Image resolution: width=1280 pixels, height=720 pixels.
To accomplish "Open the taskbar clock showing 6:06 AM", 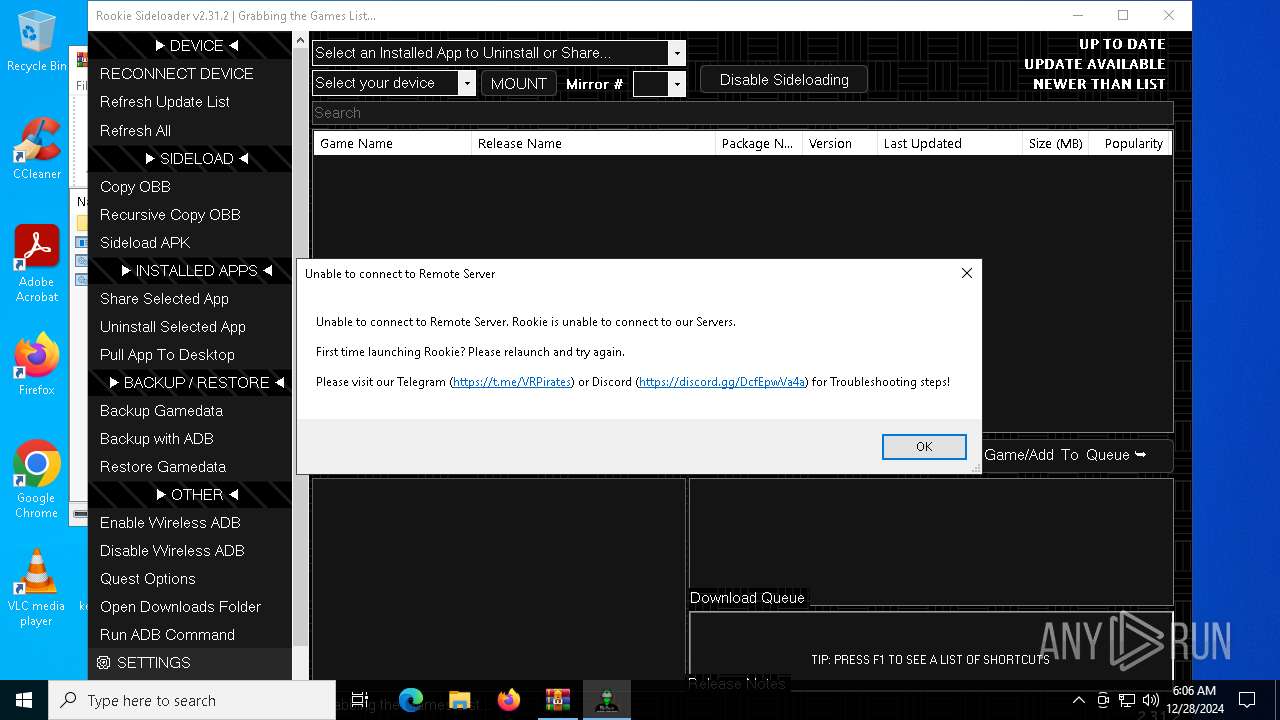I will pos(1195,700).
